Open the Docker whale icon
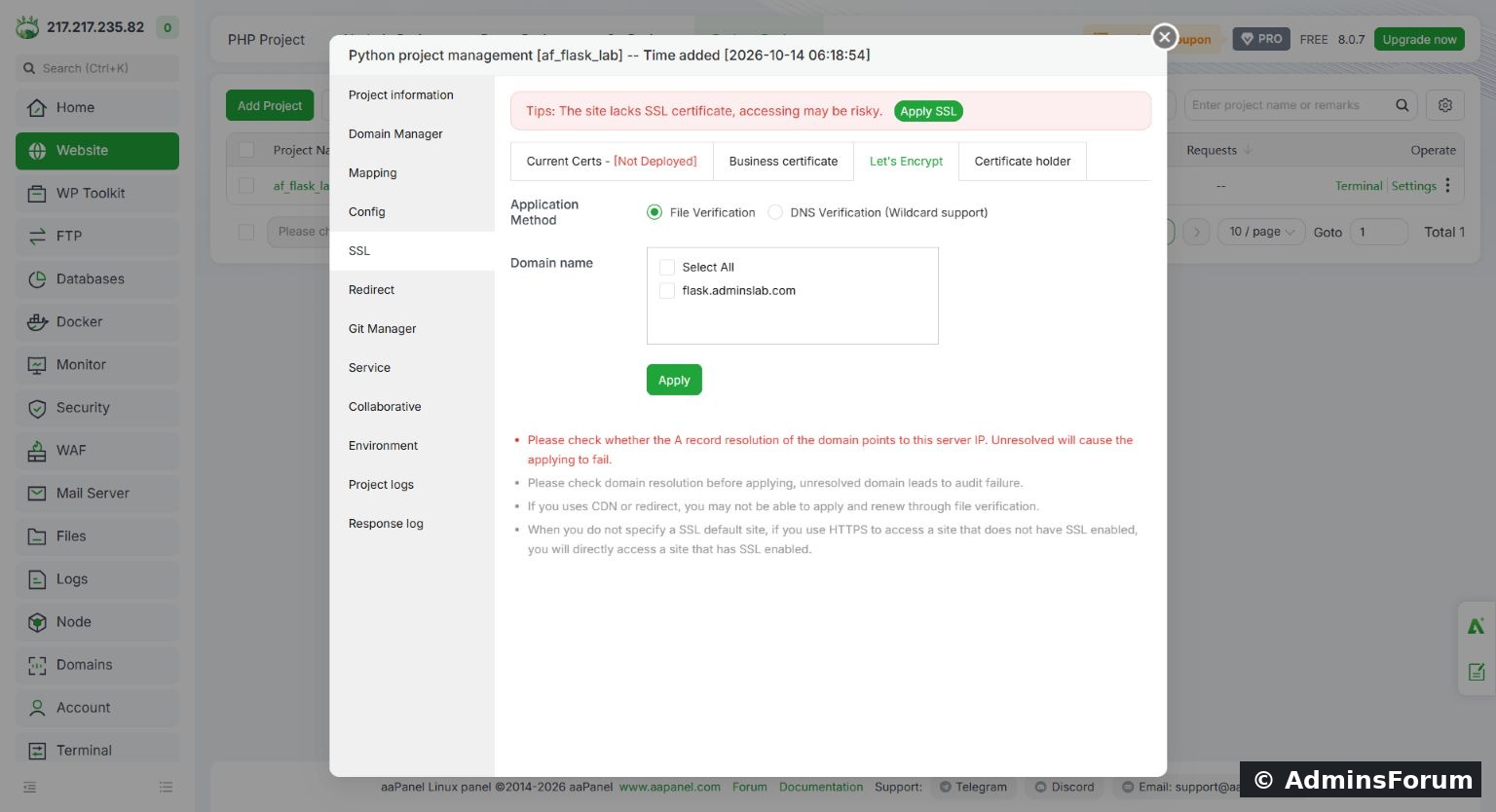 (x=37, y=321)
